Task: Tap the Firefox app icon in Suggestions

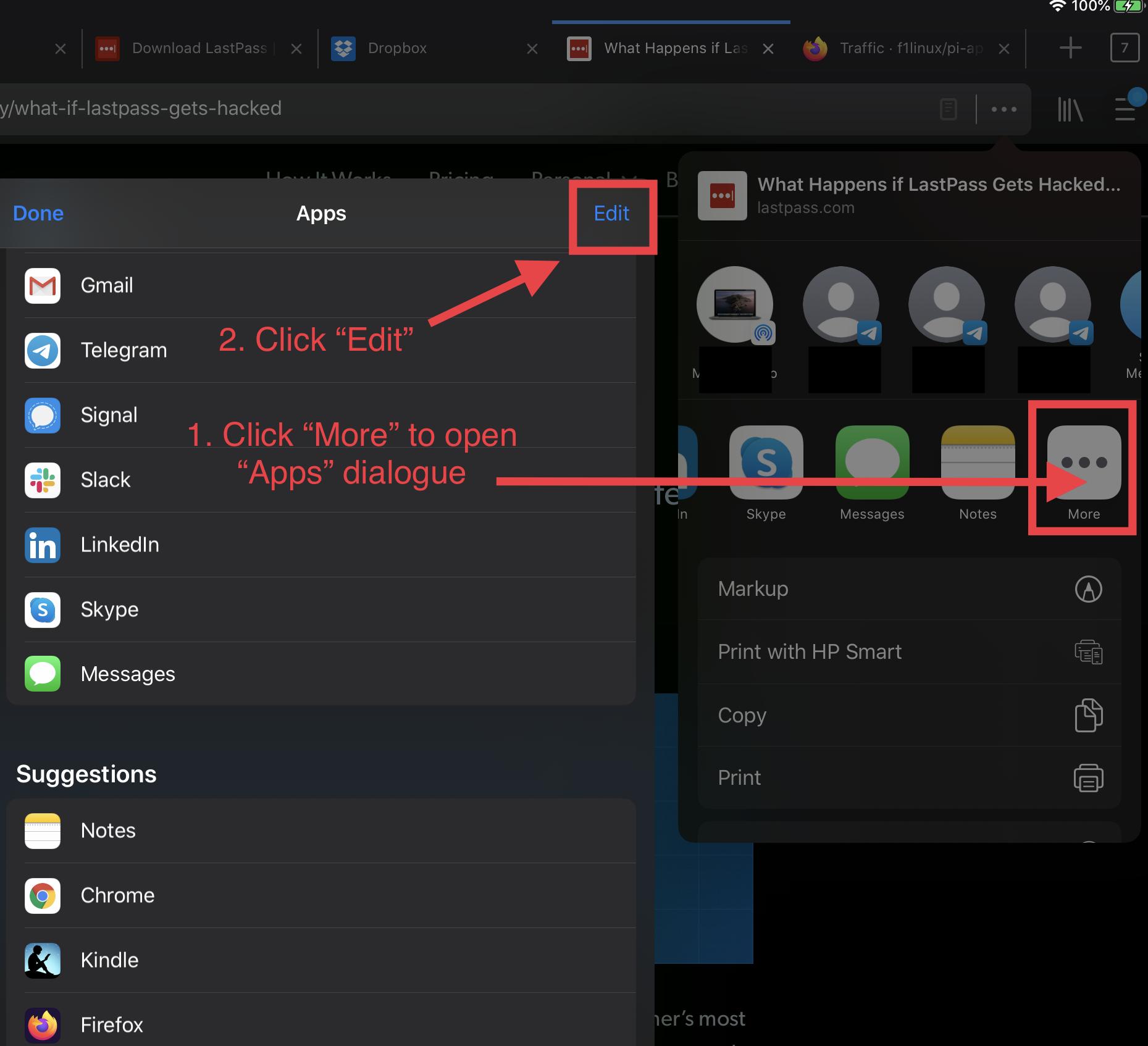Action: (43, 1026)
